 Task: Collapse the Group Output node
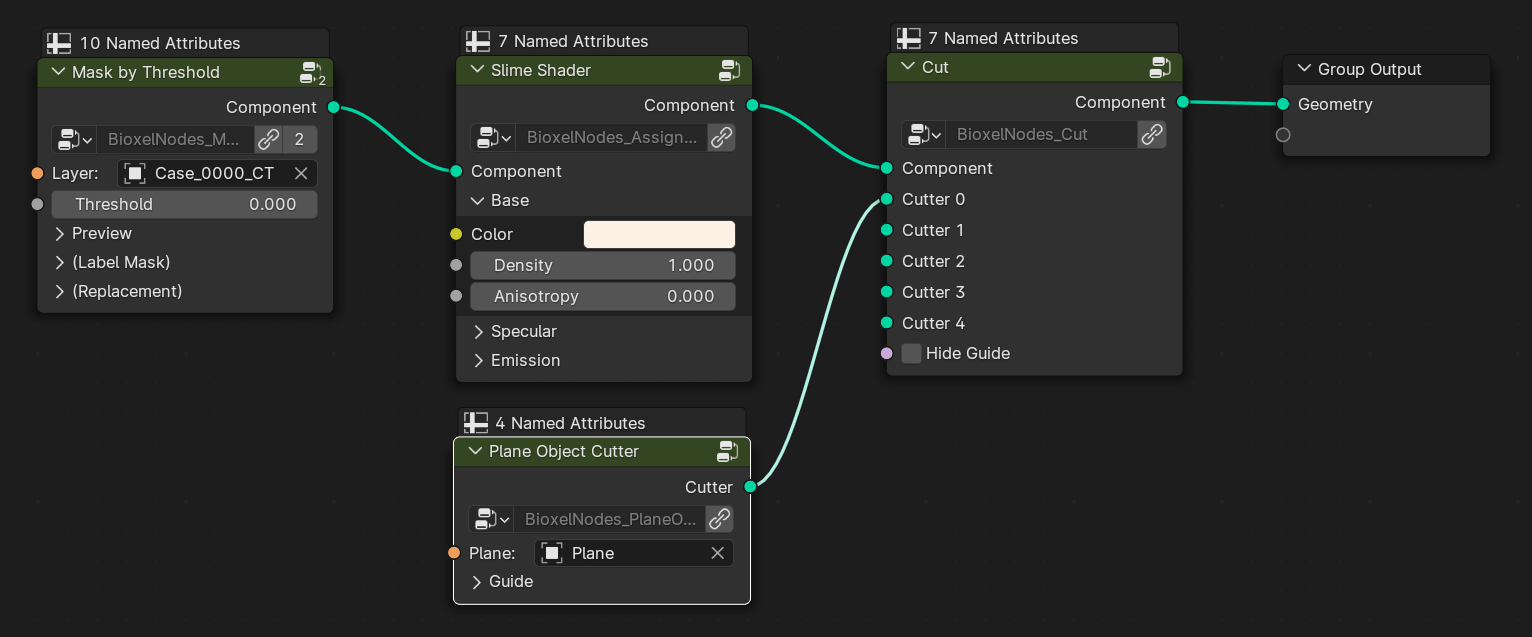[1303, 69]
